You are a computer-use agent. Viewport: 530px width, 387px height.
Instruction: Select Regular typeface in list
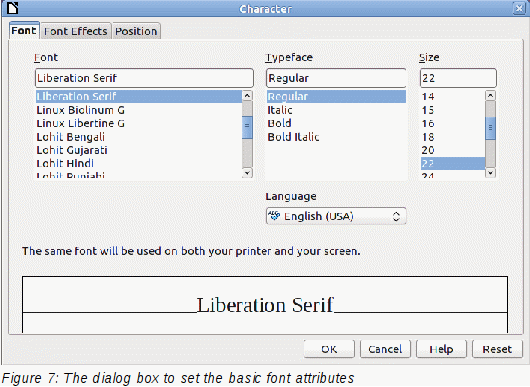tap(336, 96)
